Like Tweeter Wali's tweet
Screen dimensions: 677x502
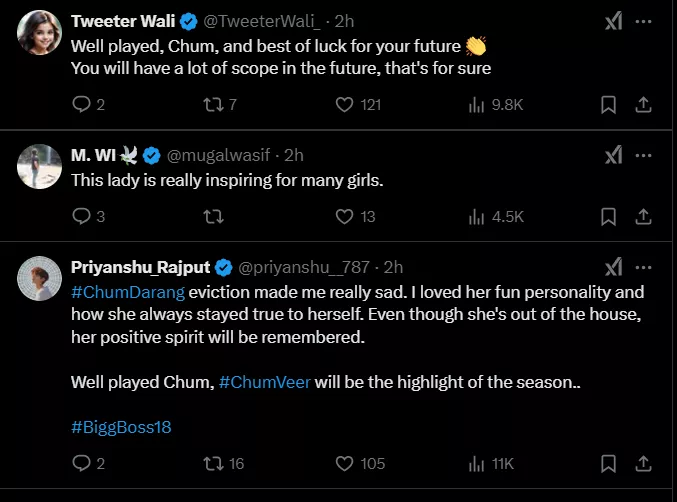(x=344, y=104)
